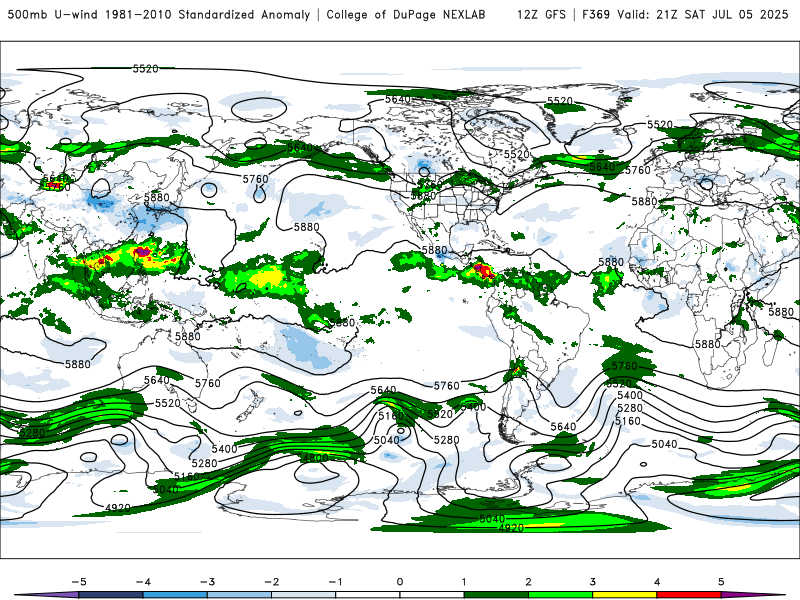The height and width of the screenshot is (600, 800).
Task: Select the red 4-to-5 colorbar segment
Action: pyautogui.click(x=689, y=595)
